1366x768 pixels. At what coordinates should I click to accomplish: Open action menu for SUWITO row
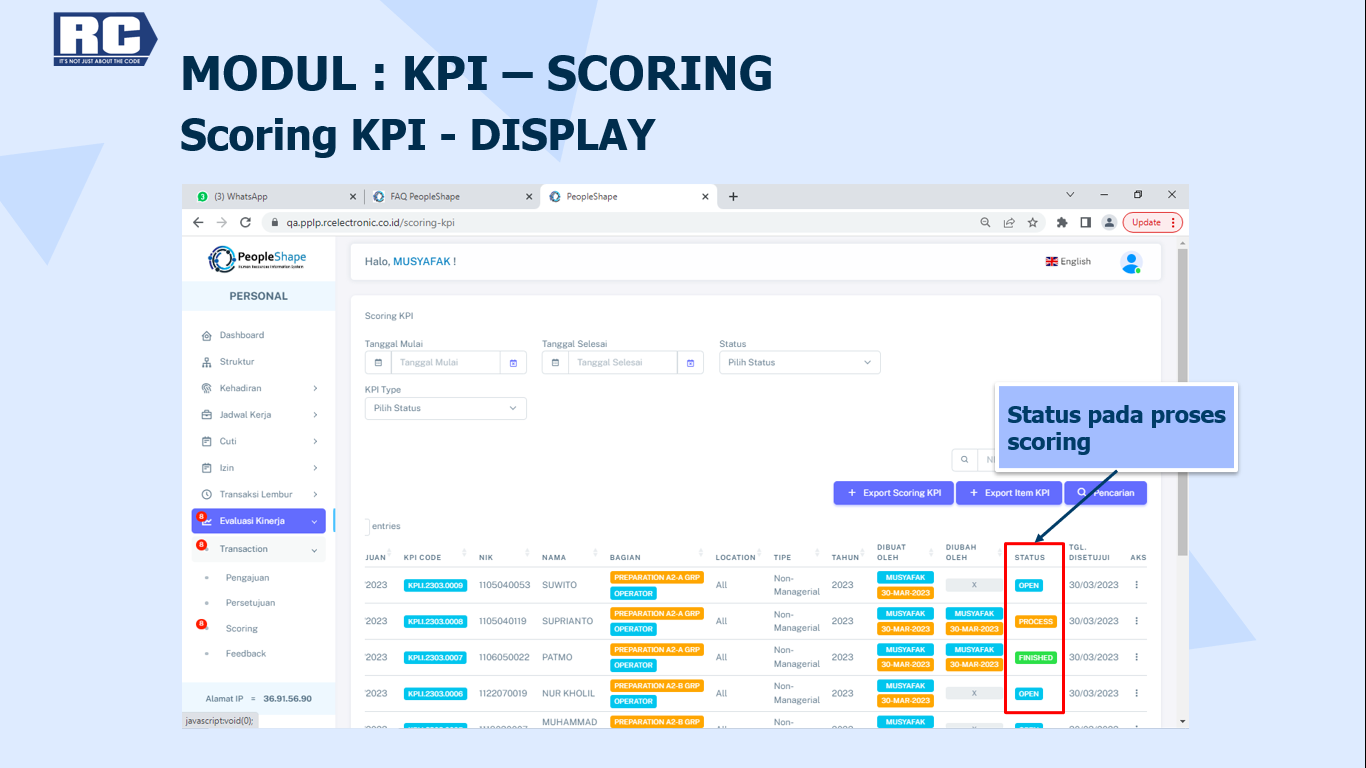click(x=1136, y=585)
